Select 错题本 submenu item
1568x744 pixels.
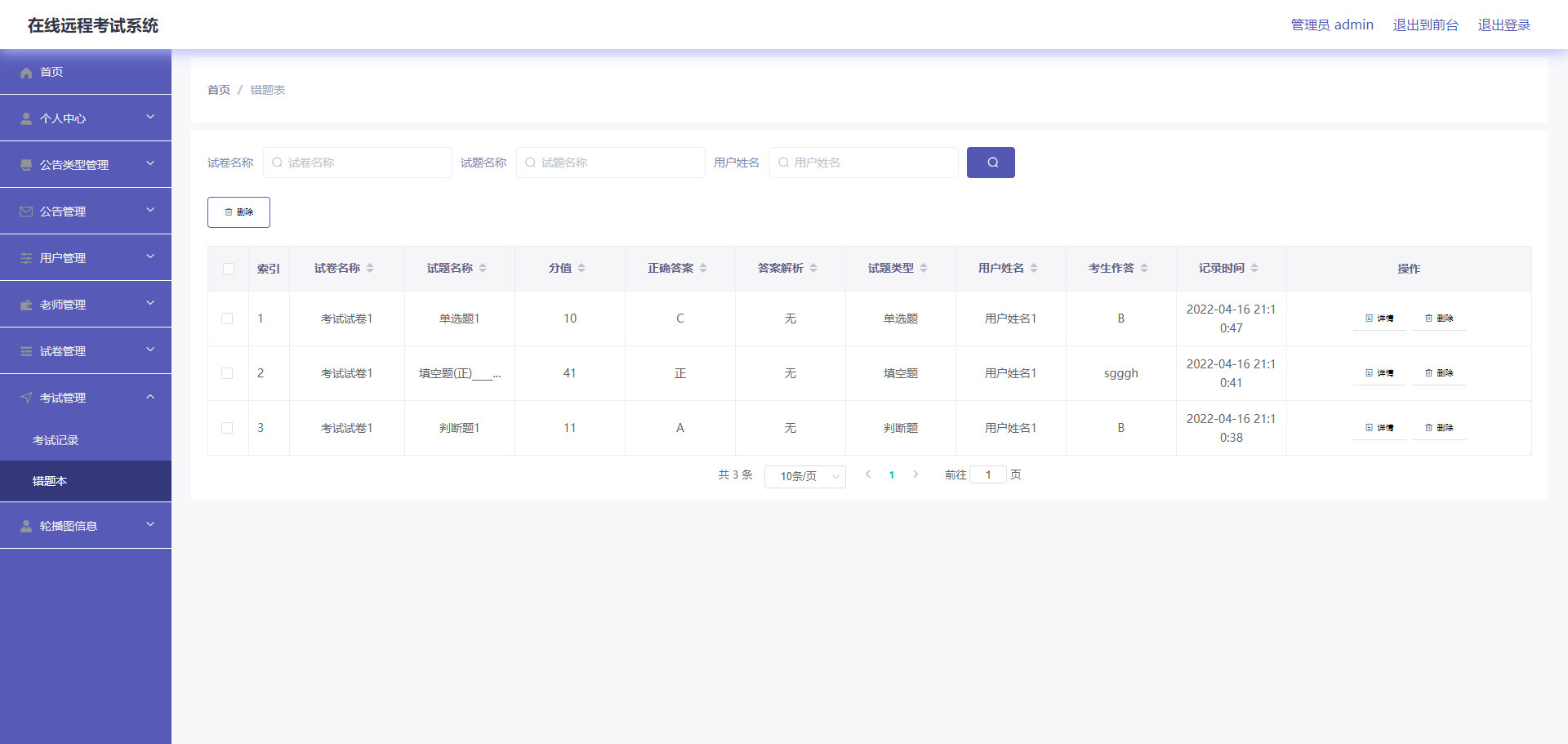pyautogui.click(x=50, y=481)
